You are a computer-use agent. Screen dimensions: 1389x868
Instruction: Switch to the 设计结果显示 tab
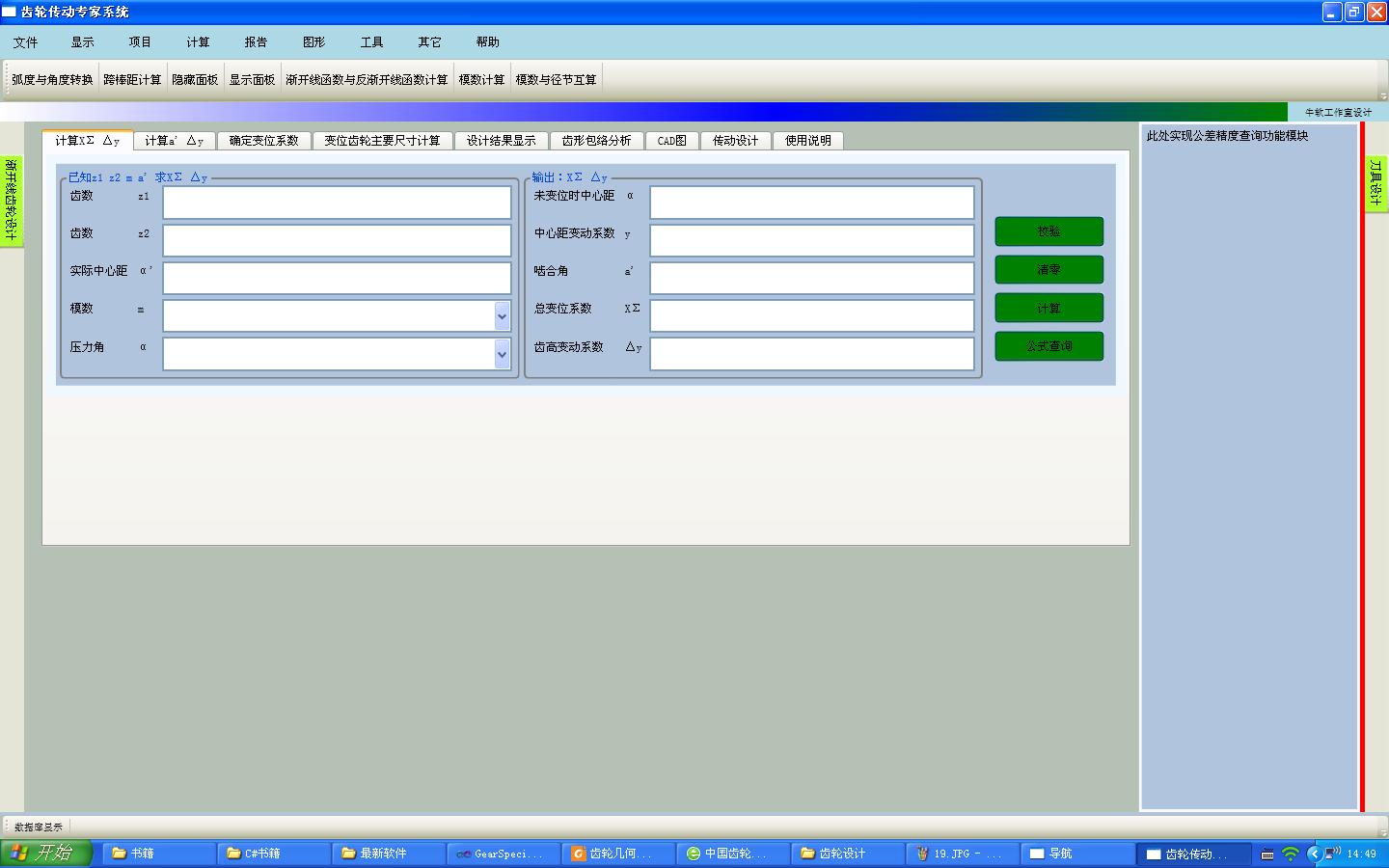click(x=502, y=141)
